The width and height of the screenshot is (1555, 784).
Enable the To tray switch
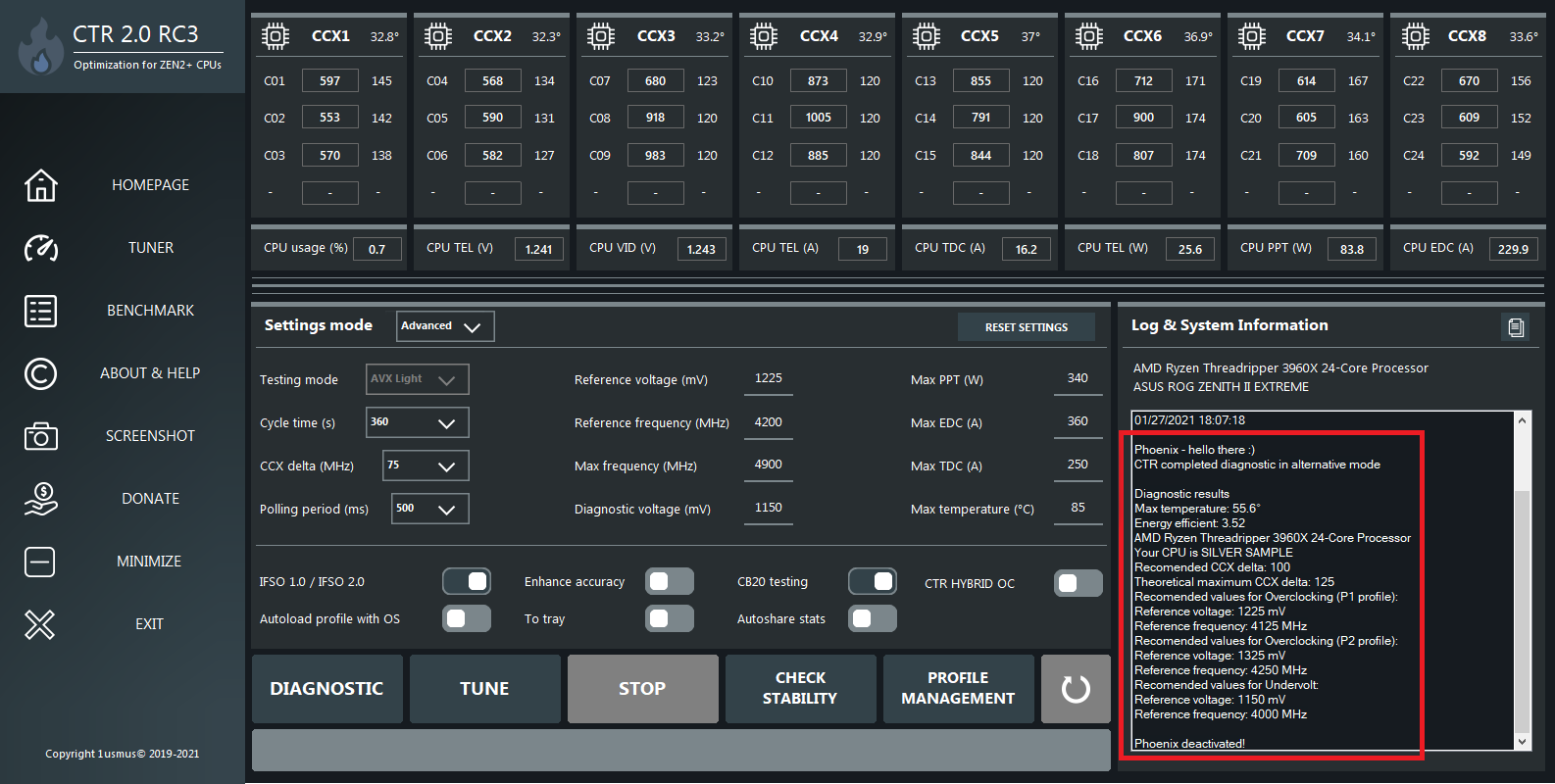[x=670, y=618]
